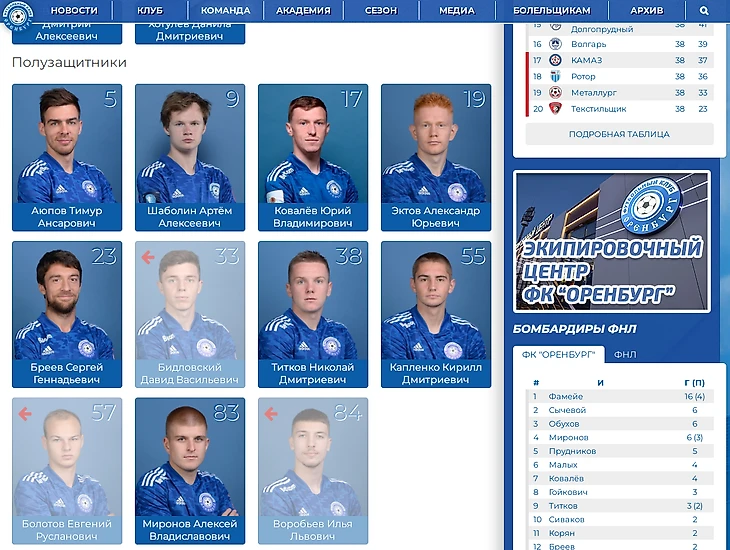
Task: Click the red arrow on Бидловский card
Action: pyautogui.click(x=148, y=257)
